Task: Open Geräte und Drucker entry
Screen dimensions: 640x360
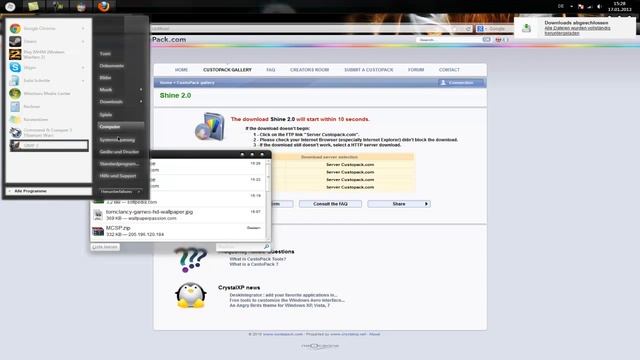Action: 119,152
